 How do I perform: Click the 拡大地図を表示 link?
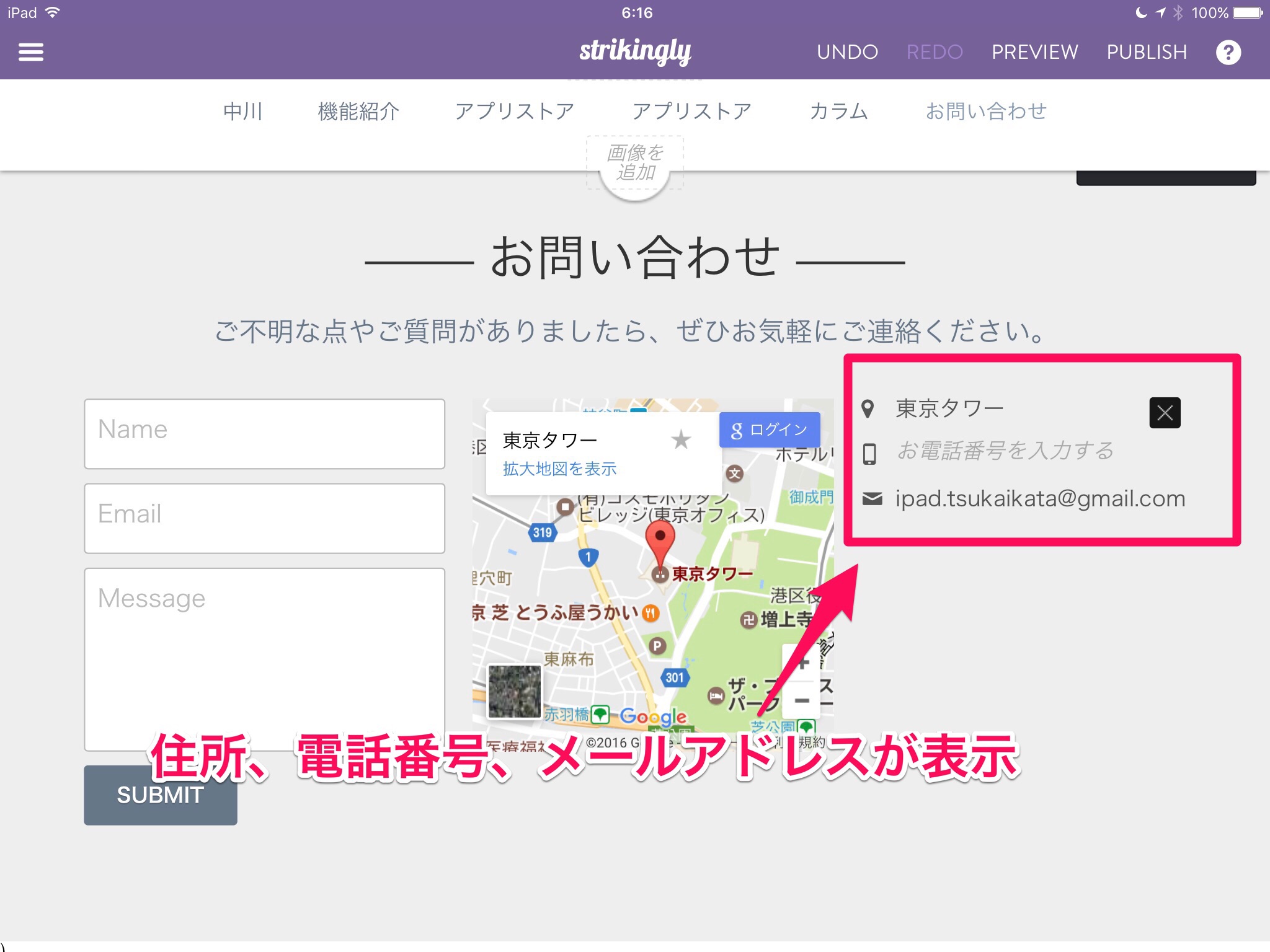click(559, 469)
